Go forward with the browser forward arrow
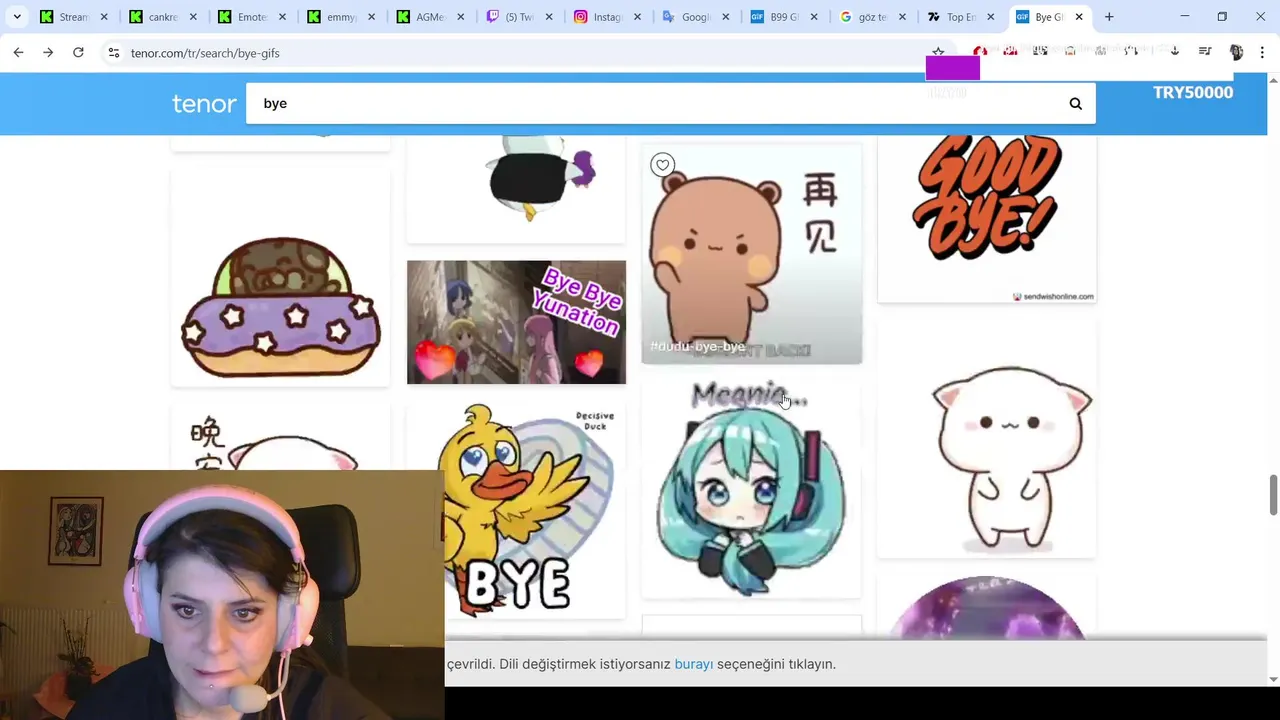Image resolution: width=1280 pixels, height=720 pixels. pyautogui.click(x=48, y=52)
